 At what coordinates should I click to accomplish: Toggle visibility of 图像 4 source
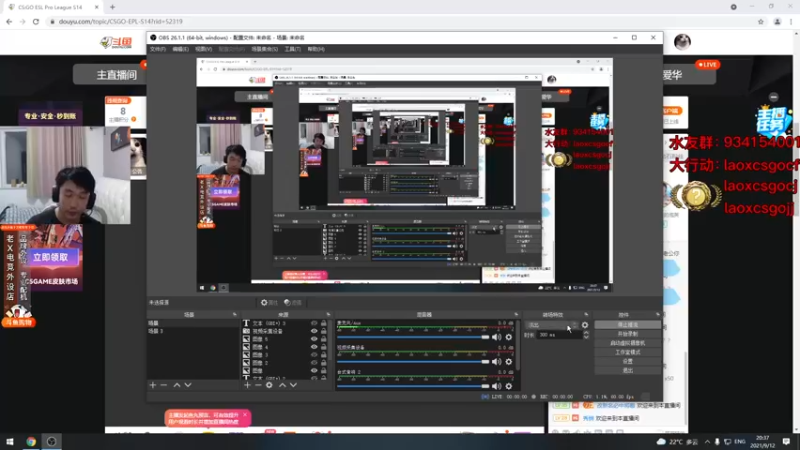click(314, 347)
